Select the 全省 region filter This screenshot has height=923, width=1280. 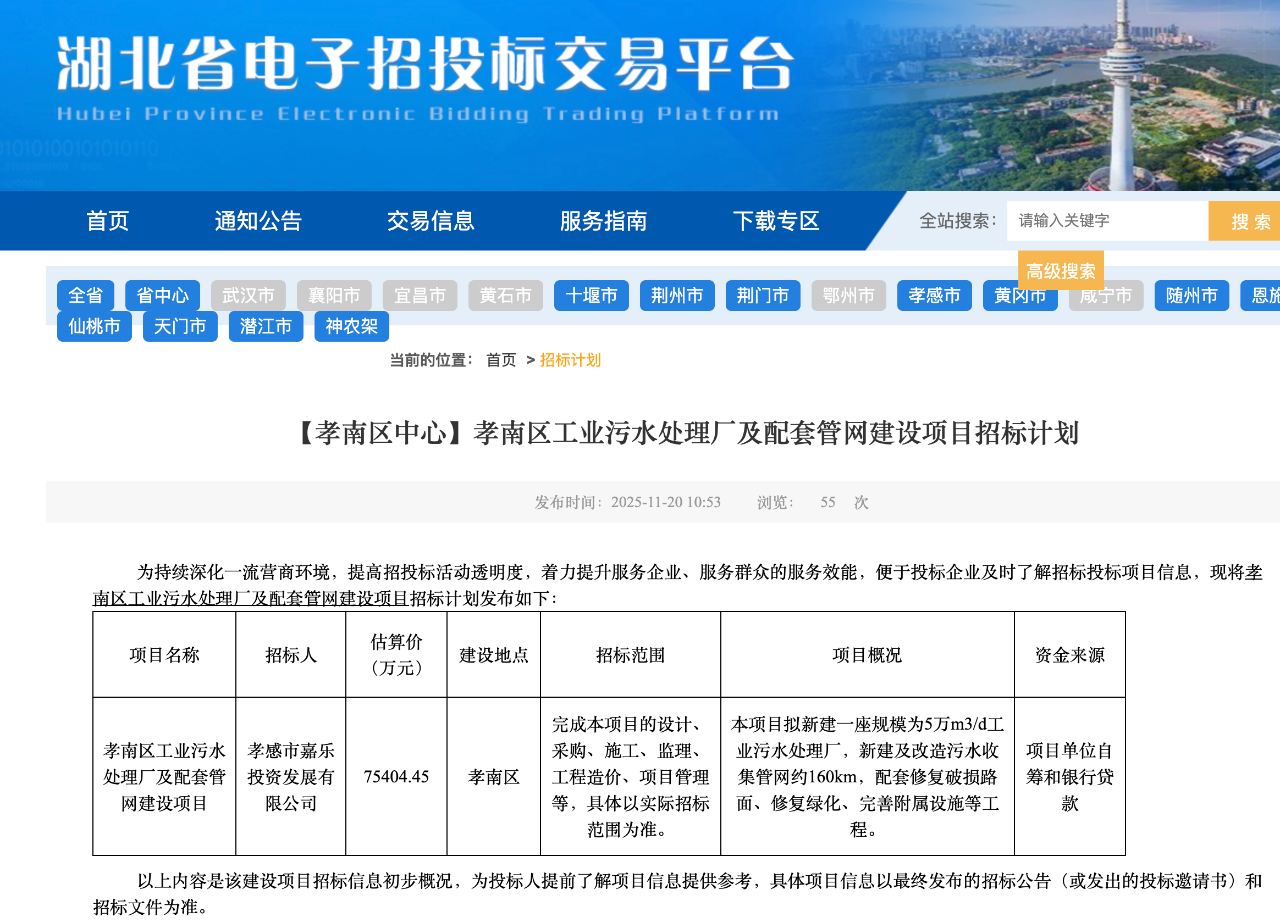[x=86, y=296]
